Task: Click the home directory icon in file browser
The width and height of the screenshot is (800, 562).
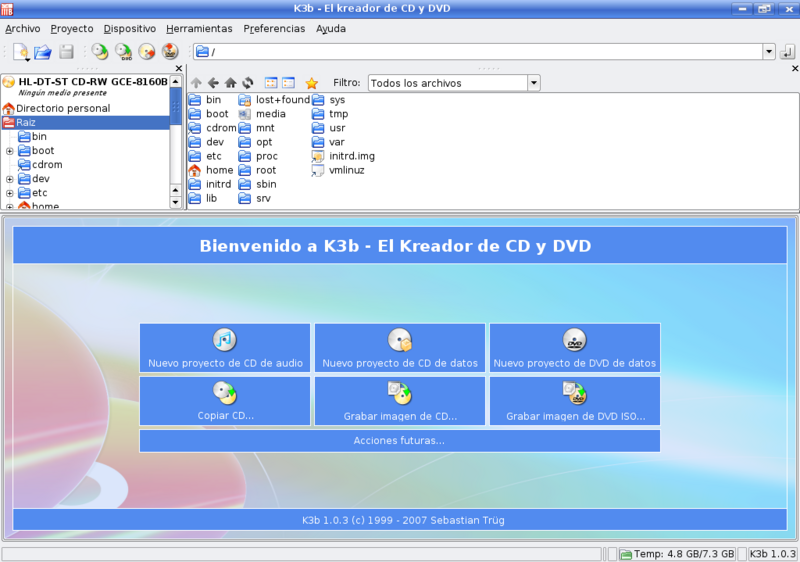Action: 231,83
